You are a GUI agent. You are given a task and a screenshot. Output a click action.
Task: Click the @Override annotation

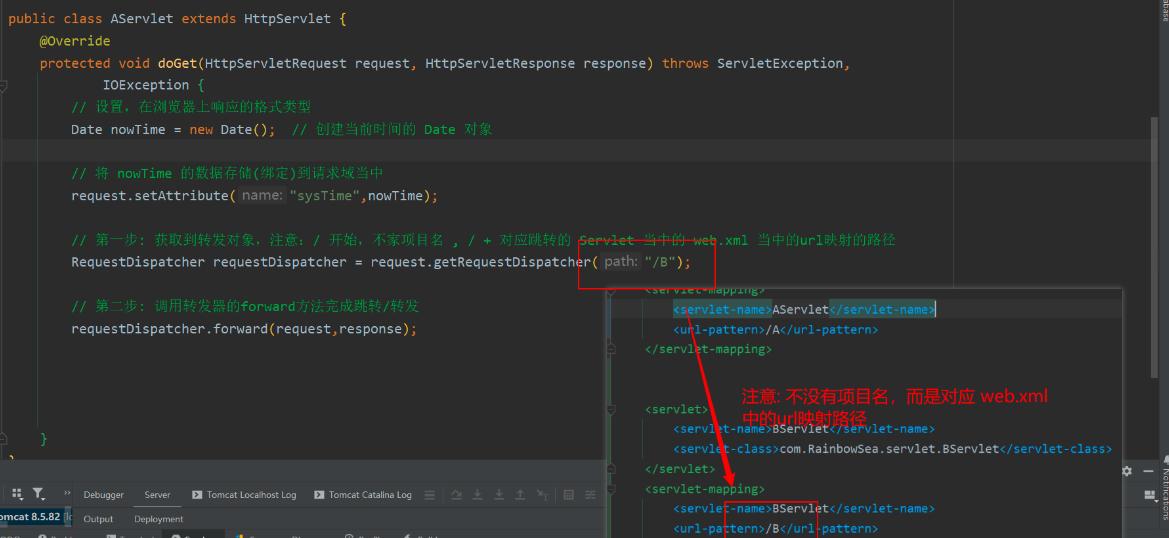[x=75, y=41]
